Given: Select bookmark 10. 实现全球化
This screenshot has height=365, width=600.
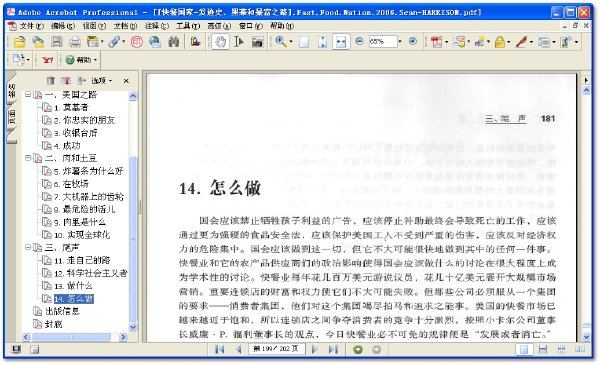Looking at the screenshot, I should [82, 235].
